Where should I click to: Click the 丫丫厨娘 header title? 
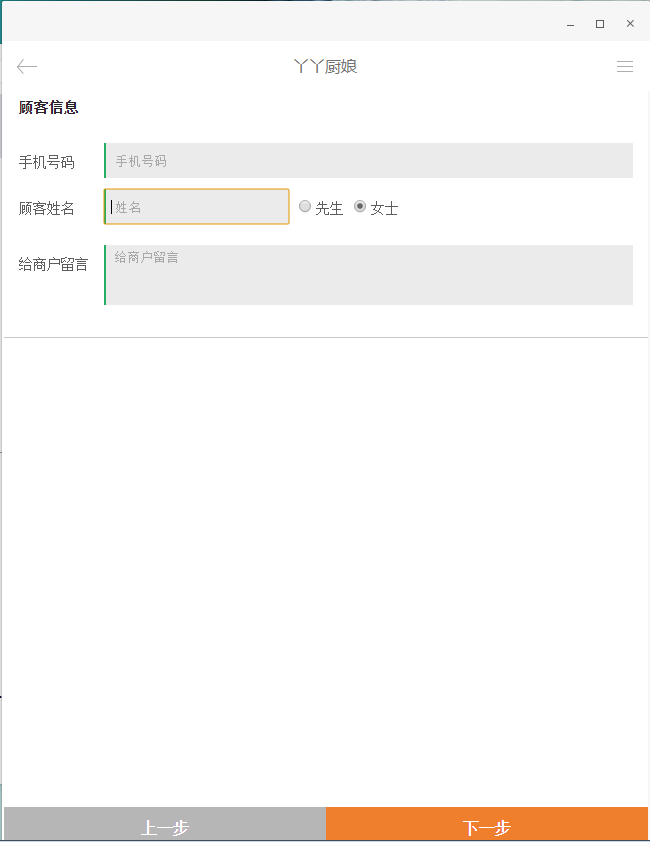coord(325,67)
